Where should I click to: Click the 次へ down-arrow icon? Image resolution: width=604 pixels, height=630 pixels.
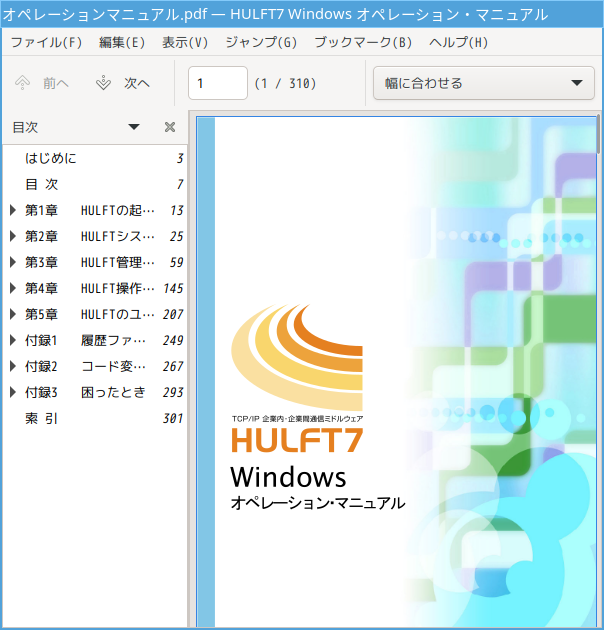click(x=103, y=83)
